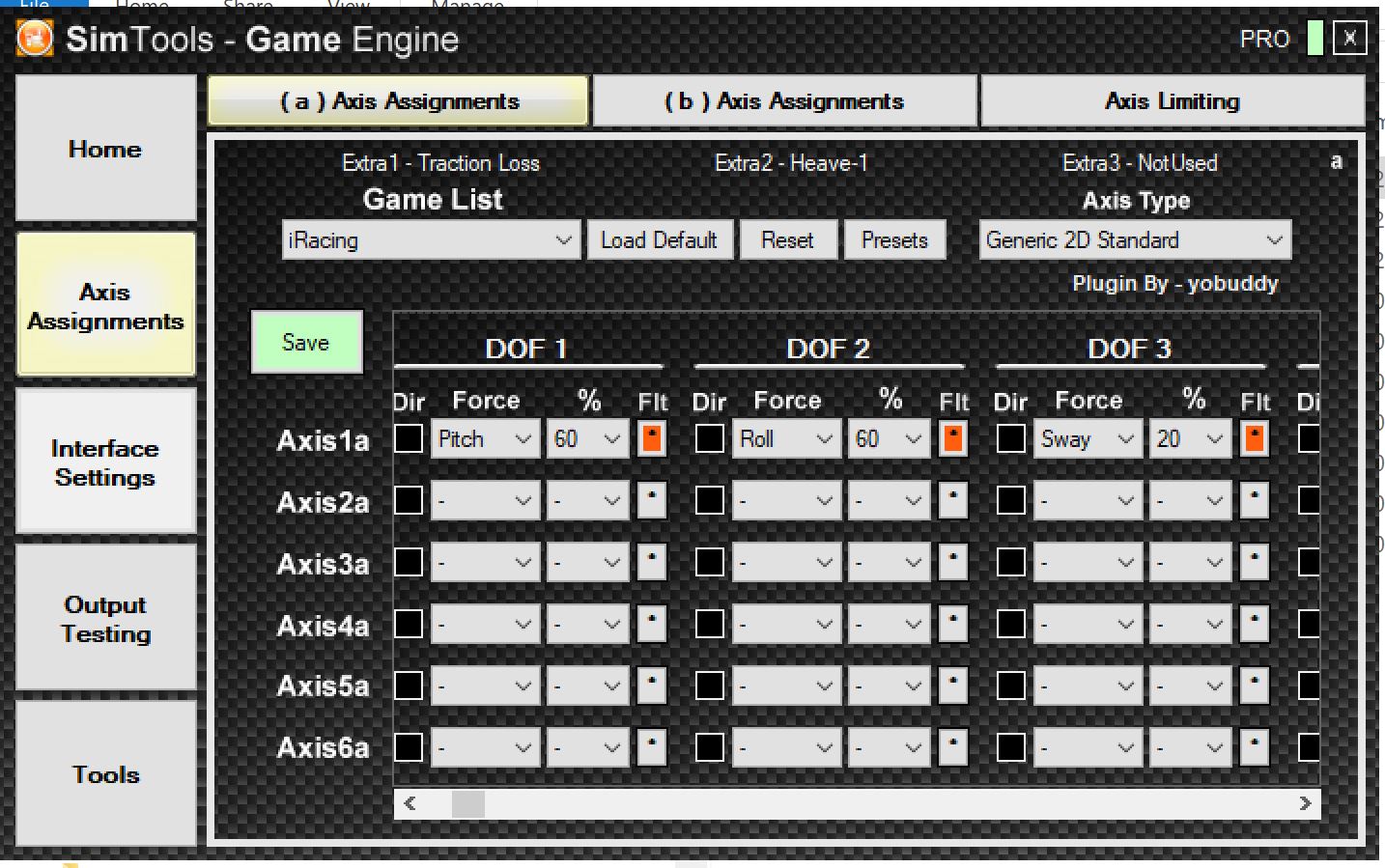Image resolution: width=1385 pixels, height=868 pixels.
Task: Open Axis6a DOF 1 force dropdown
Action: click(x=485, y=748)
